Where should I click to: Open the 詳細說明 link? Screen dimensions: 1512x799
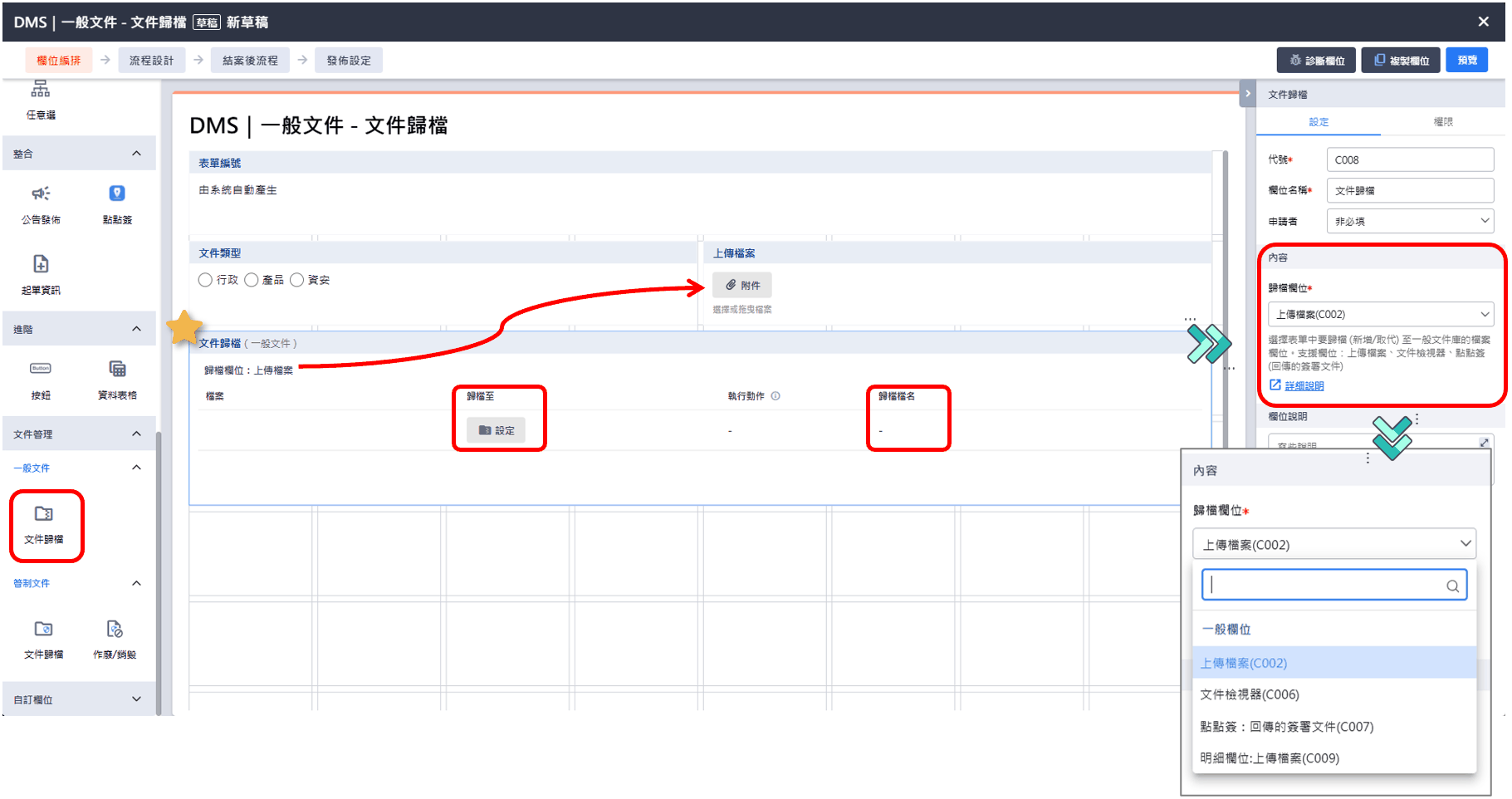(1304, 386)
